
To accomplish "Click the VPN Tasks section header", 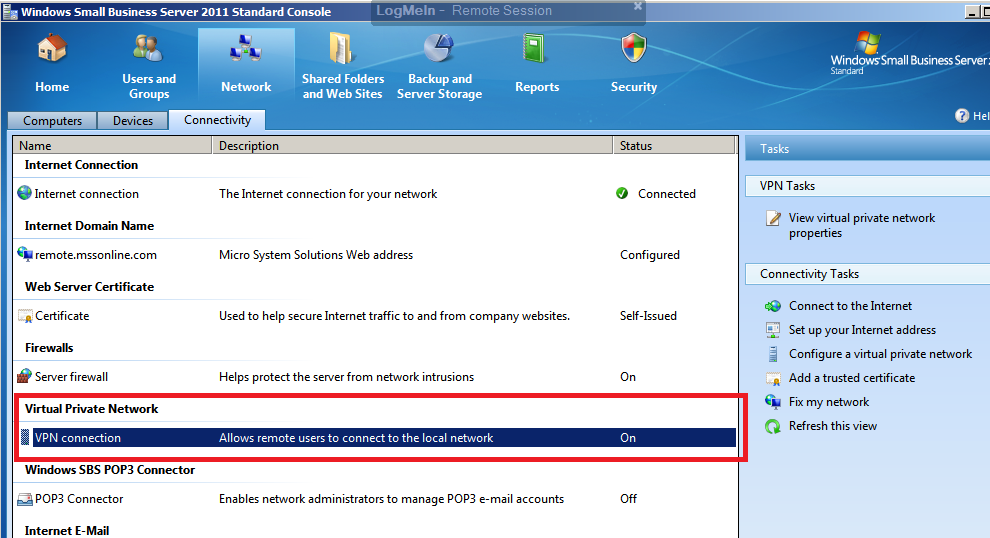I will (x=868, y=186).
